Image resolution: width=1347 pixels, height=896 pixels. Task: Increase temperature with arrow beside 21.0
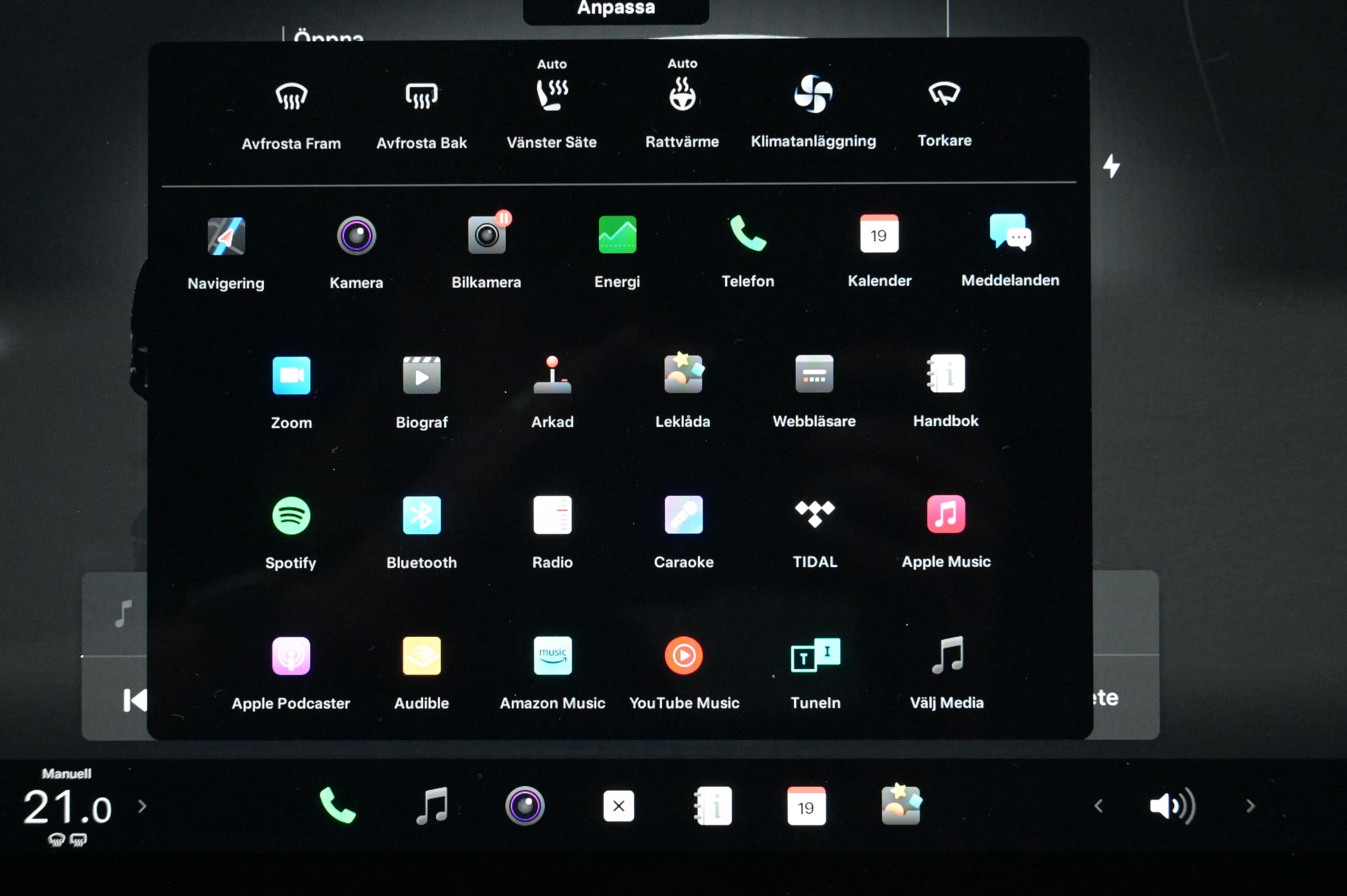[x=142, y=805]
